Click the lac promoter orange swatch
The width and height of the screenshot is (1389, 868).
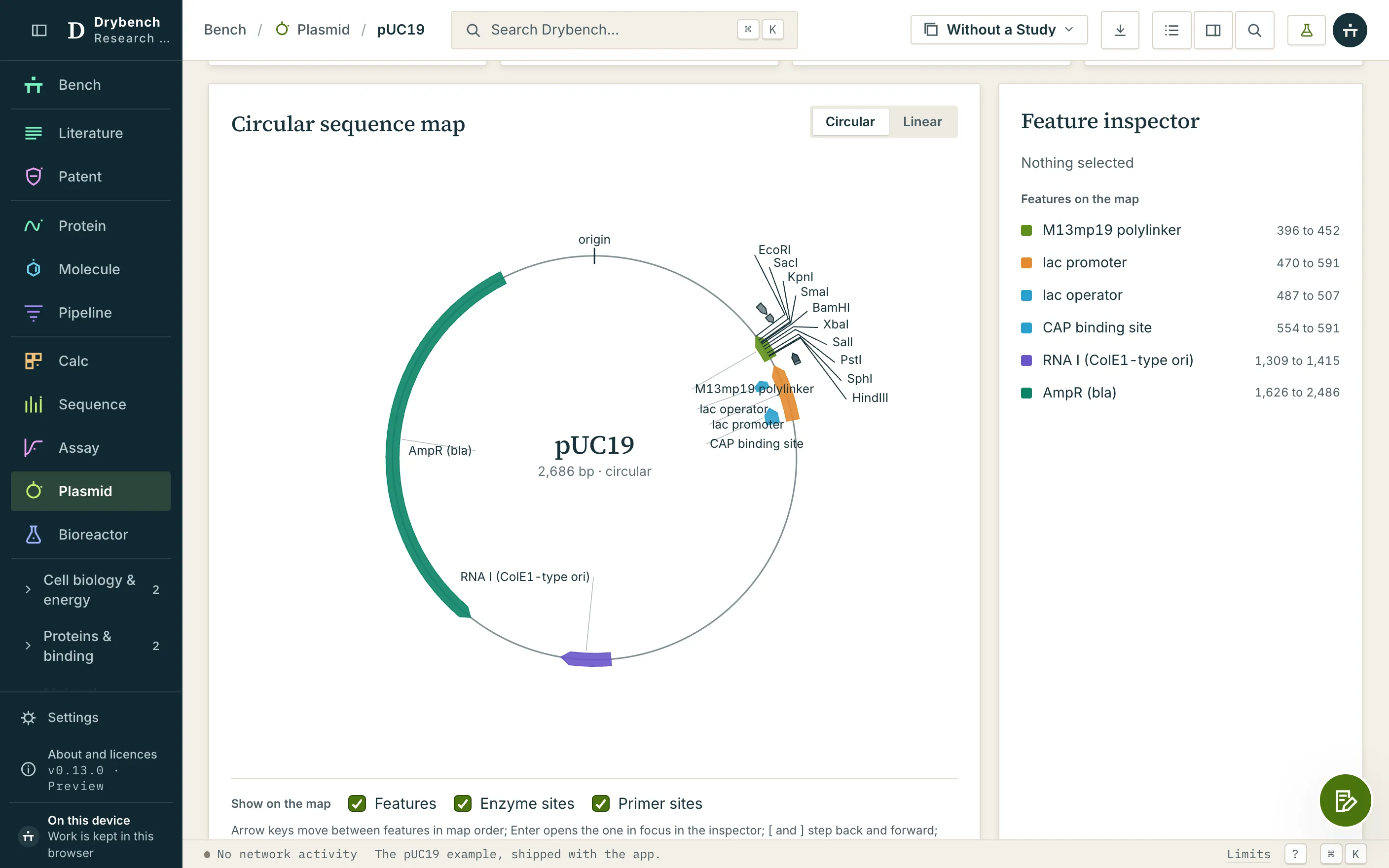tap(1027, 263)
